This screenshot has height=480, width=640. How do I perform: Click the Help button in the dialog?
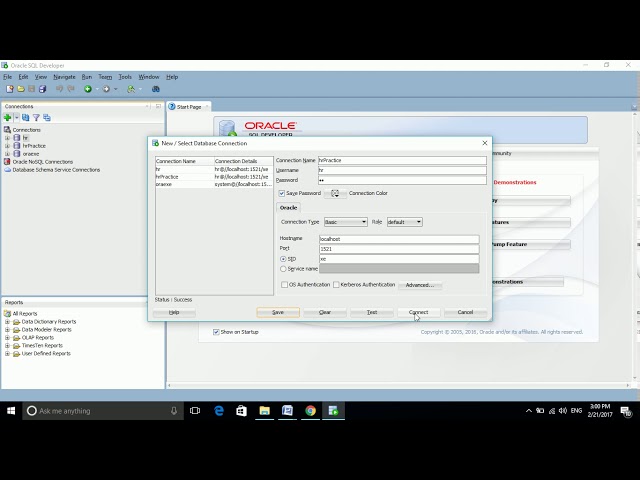174,312
